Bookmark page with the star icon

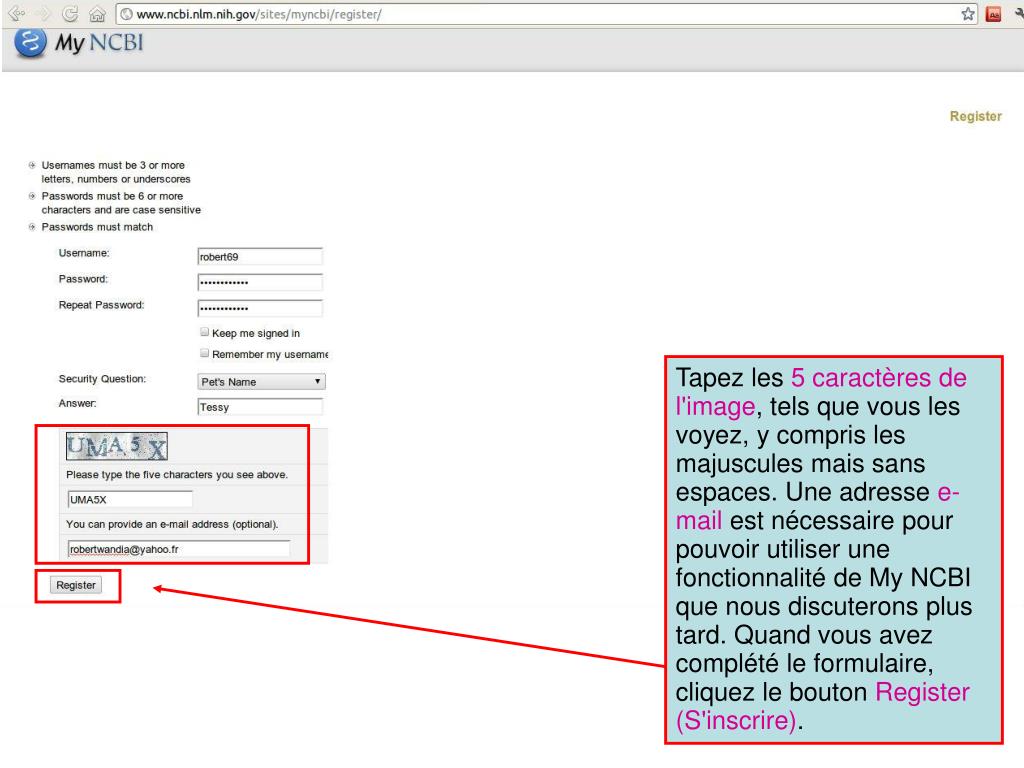[968, 14]
